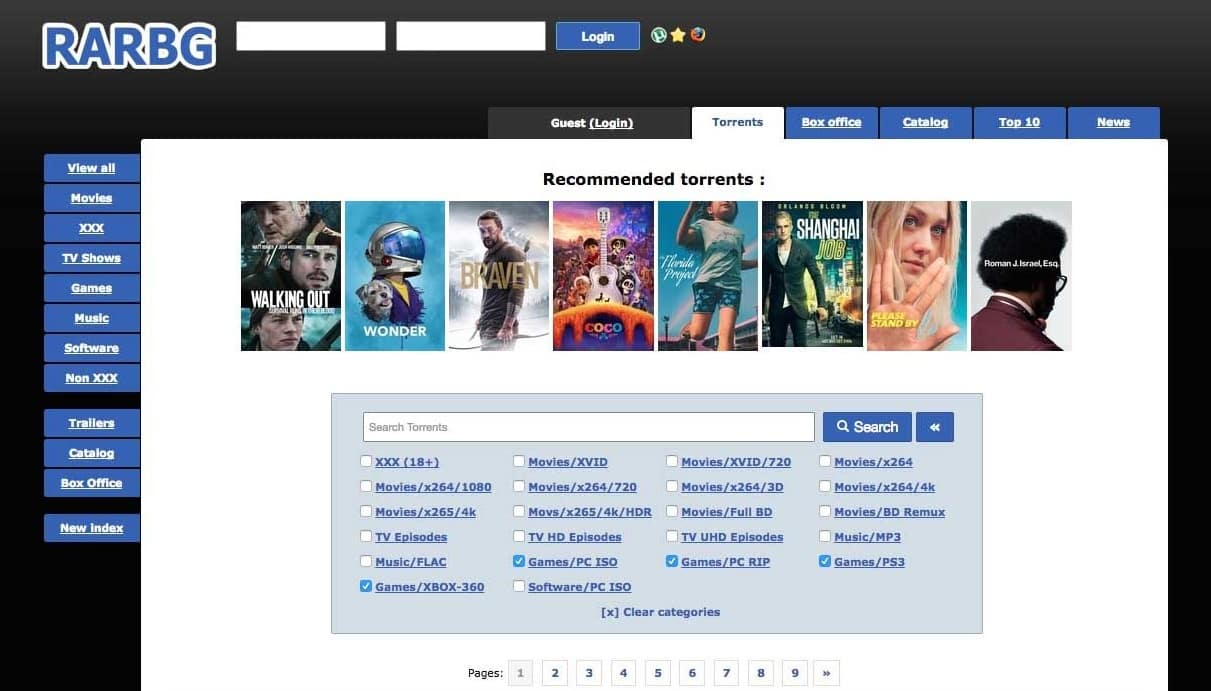Open The Shanghai Job poster

[x=812, y=274]
